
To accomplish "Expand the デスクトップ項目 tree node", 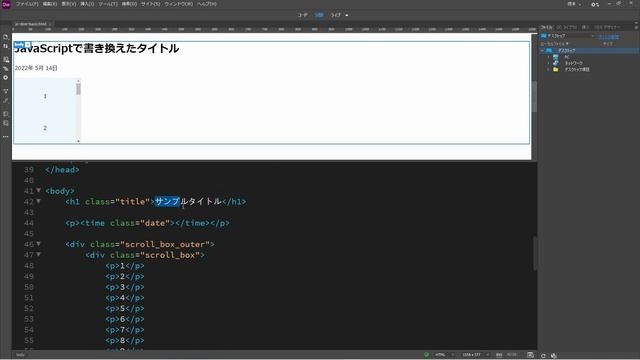I will click(x=548, y=70).
